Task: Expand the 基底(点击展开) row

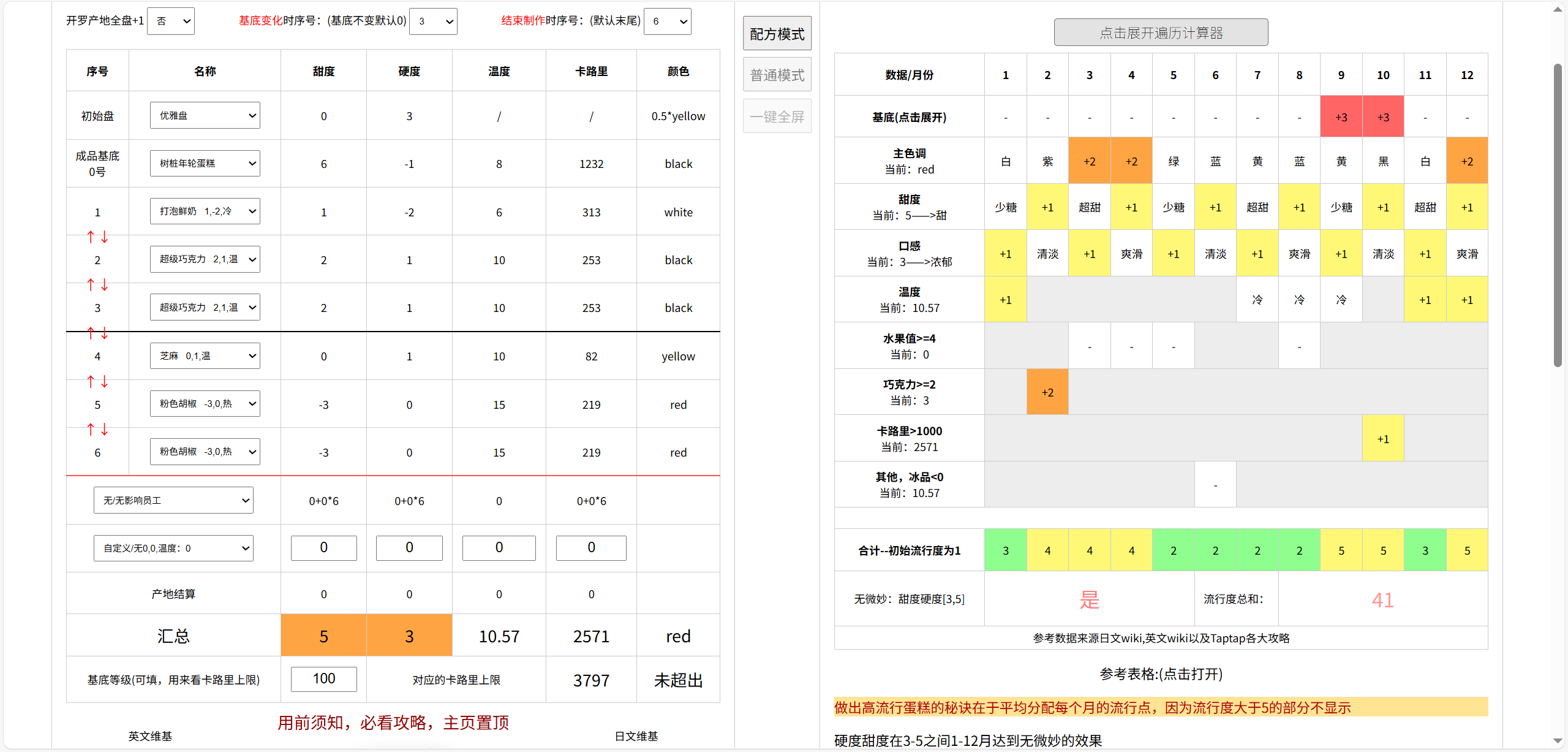Action: pyautogui.click(x=909, y=117)
